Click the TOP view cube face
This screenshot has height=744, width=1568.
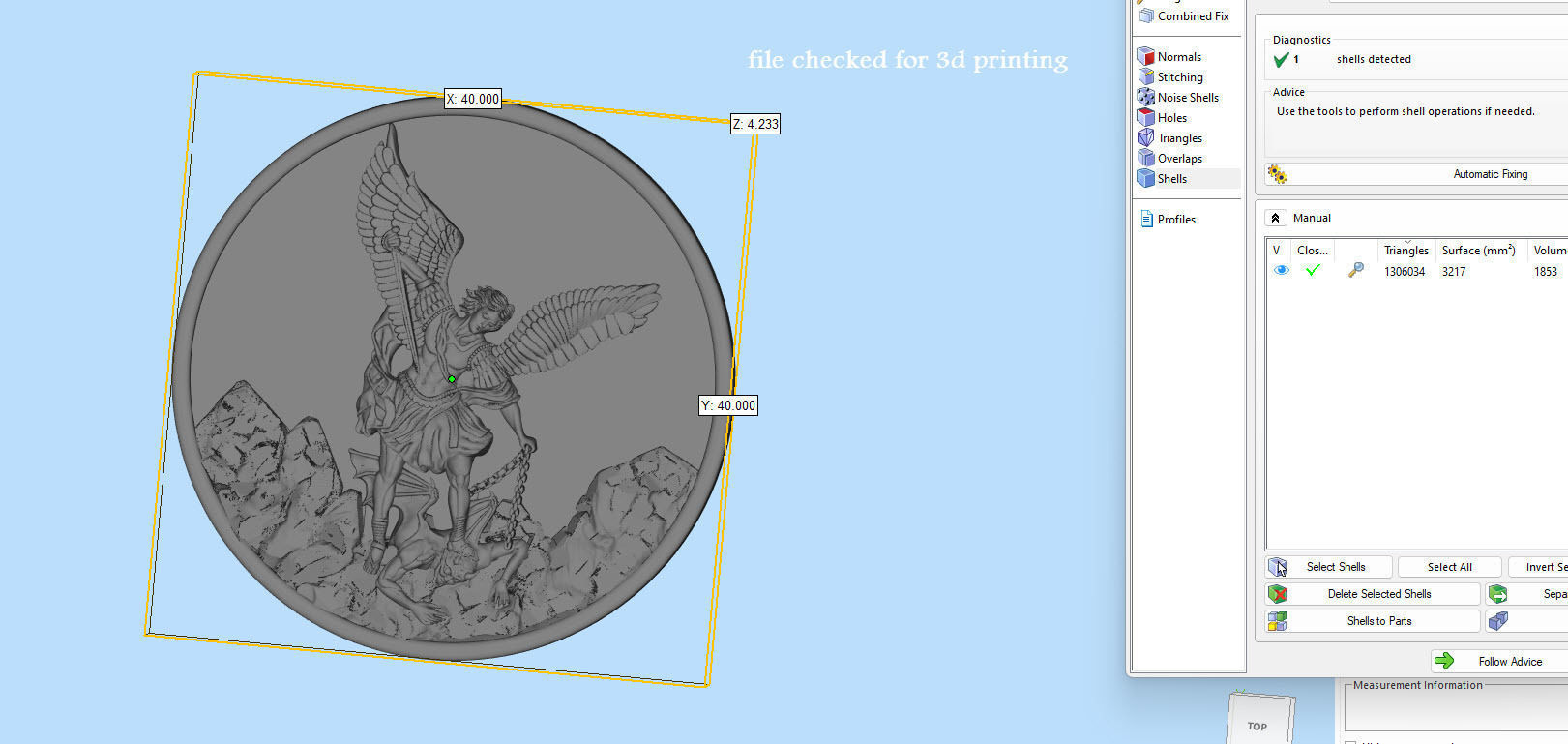point(1257,727)
